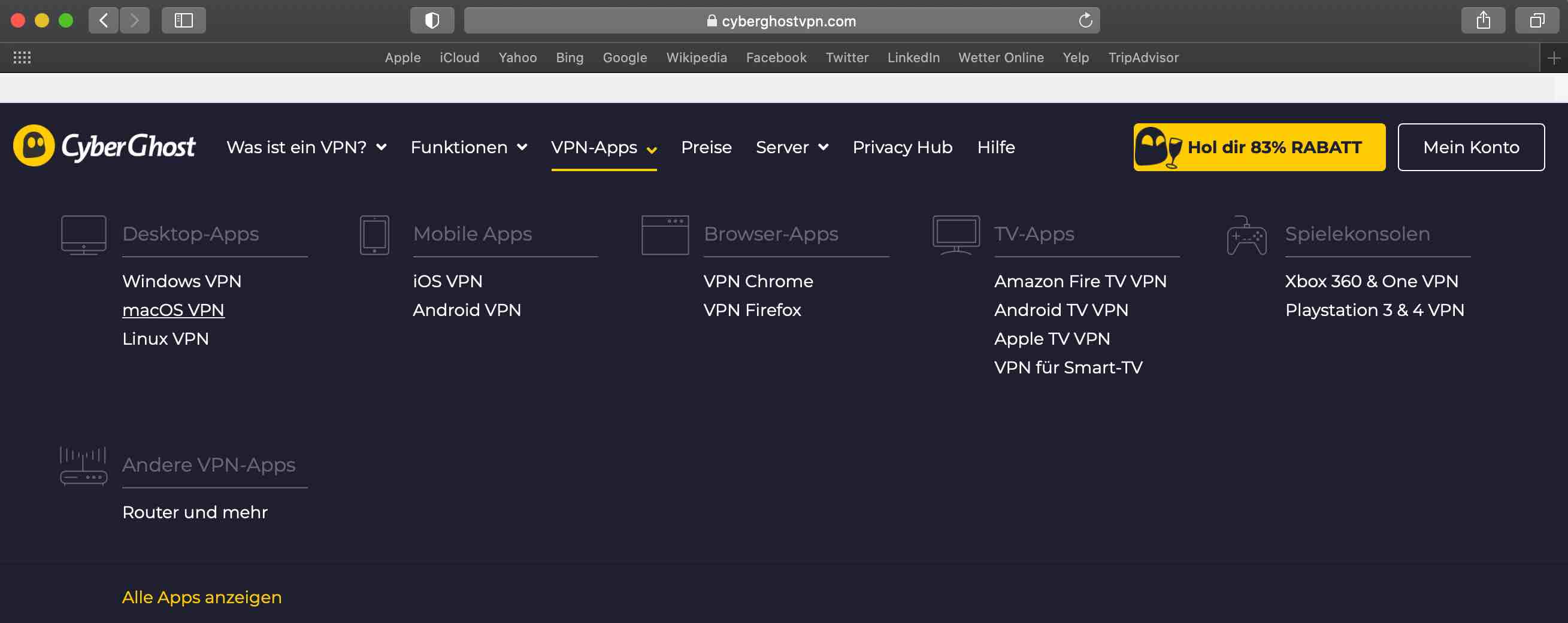This screenshot has width=1568, height=623.
Task: Collapse the VPN-Apps dropdown menu
Action: 604,147
